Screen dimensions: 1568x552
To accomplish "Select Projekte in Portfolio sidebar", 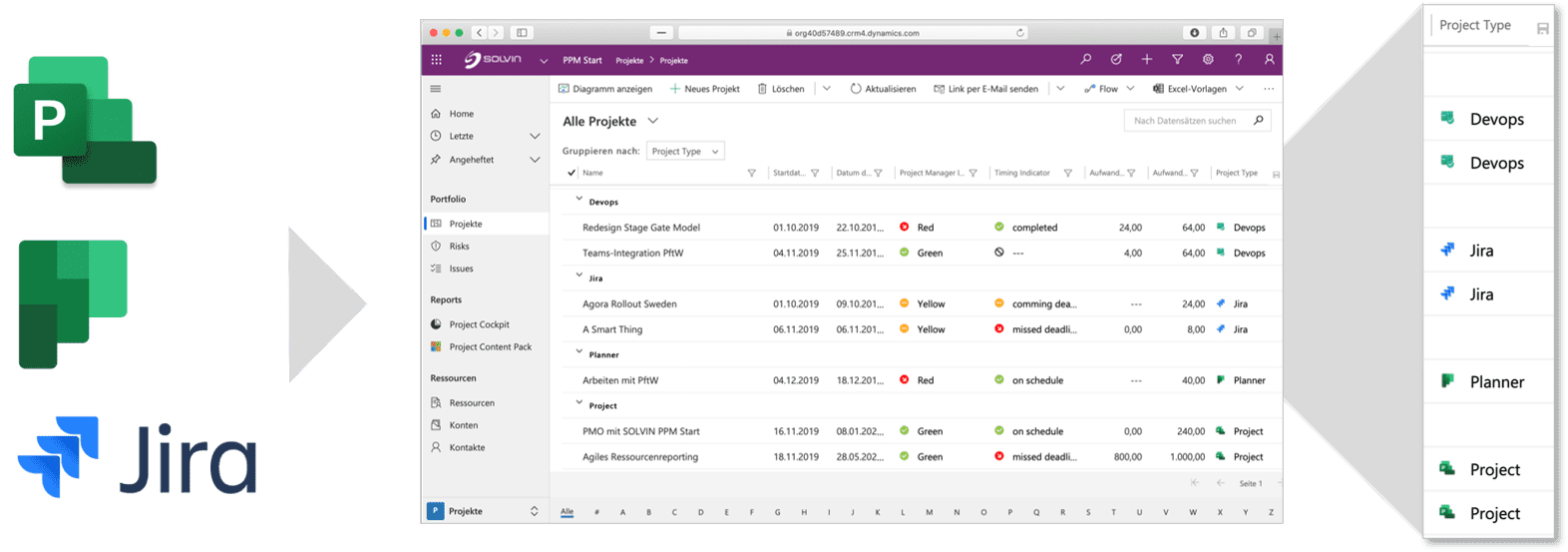I will coord(485,225).
